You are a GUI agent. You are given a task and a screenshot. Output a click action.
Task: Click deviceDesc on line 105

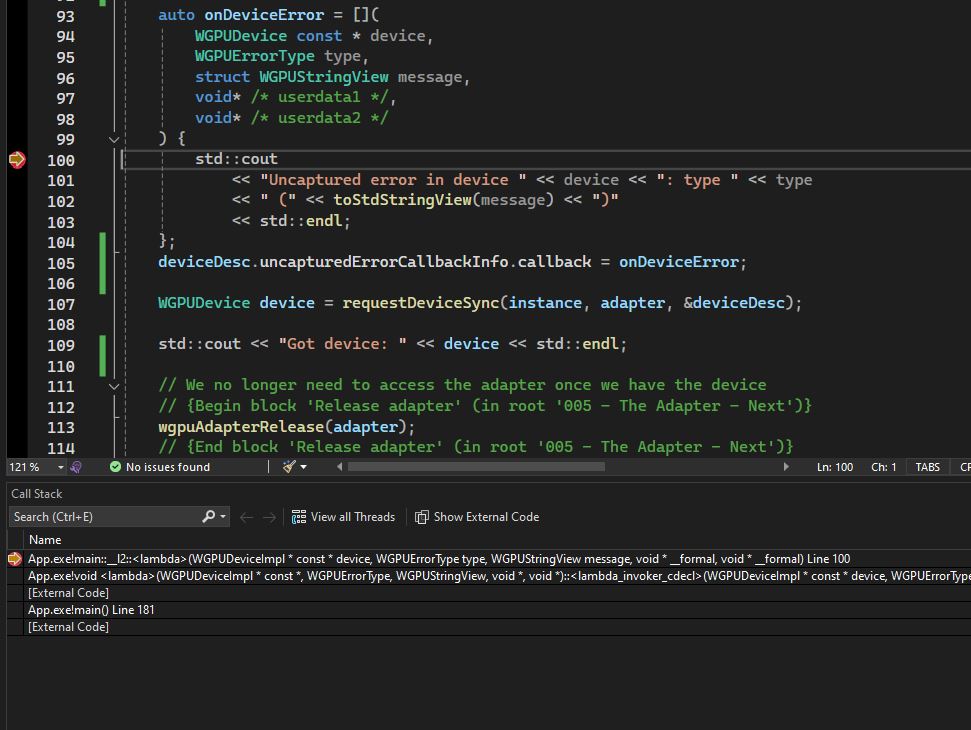coord(204,262)
